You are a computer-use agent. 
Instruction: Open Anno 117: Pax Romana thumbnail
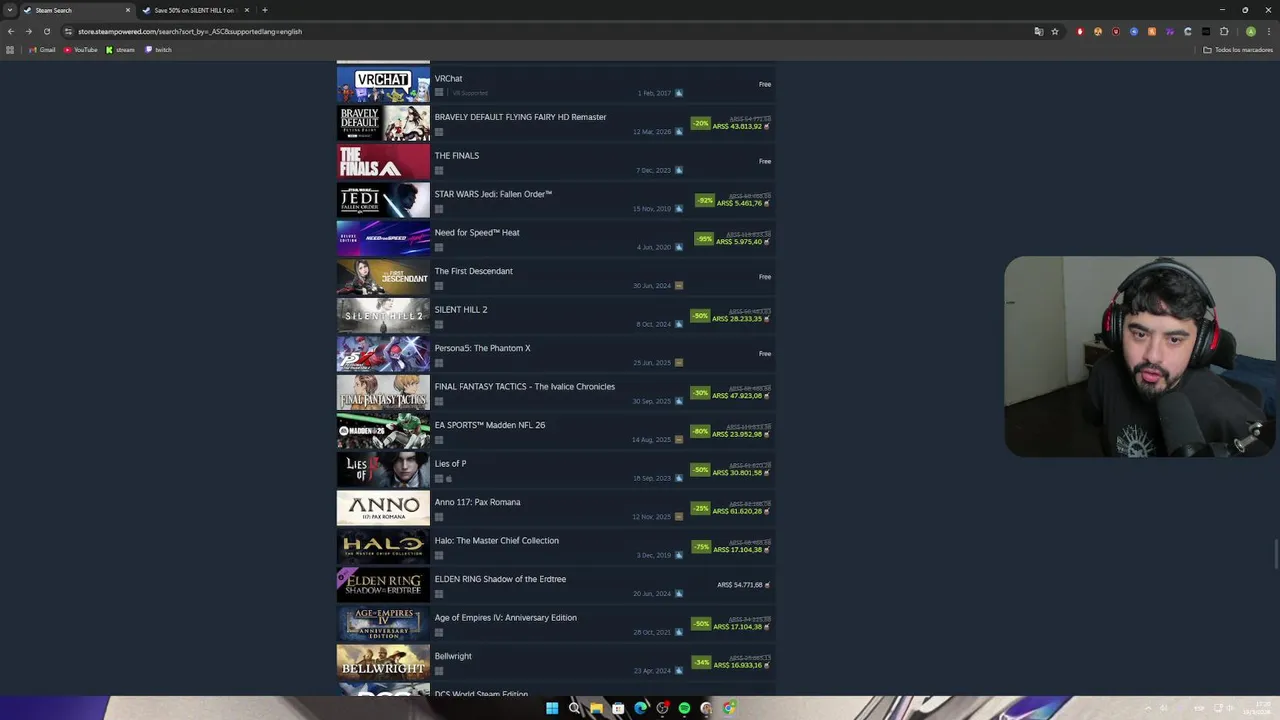point(383,508)
